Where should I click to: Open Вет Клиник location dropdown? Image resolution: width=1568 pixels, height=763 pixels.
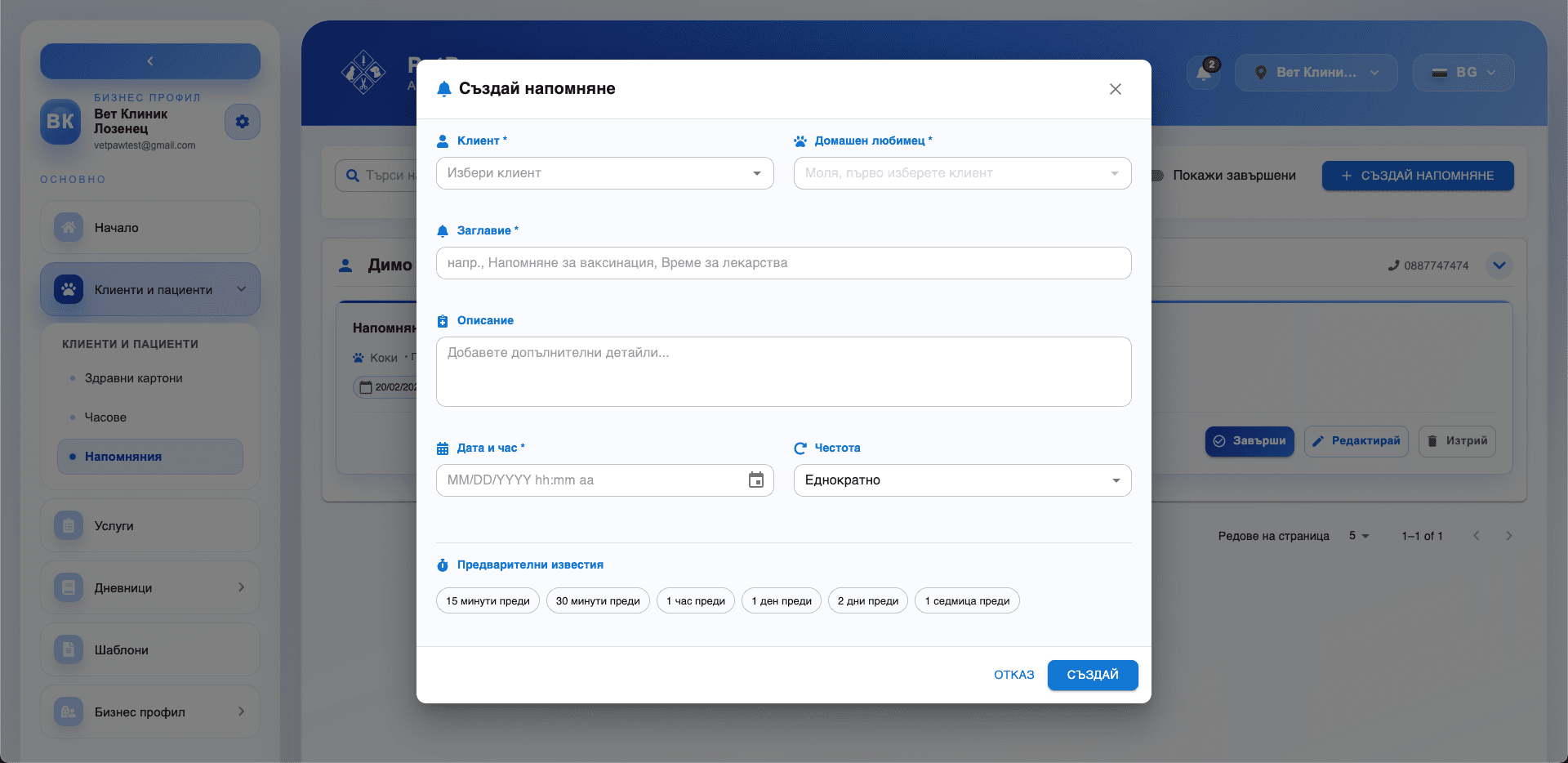[x=1316, y=73]
